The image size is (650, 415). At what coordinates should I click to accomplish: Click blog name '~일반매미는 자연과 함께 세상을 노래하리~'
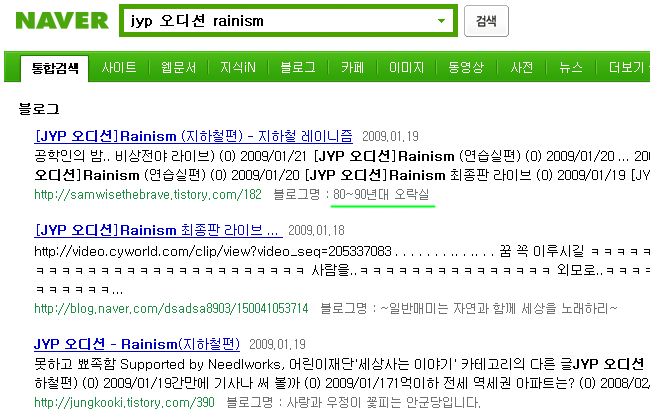tap(499, 308)
